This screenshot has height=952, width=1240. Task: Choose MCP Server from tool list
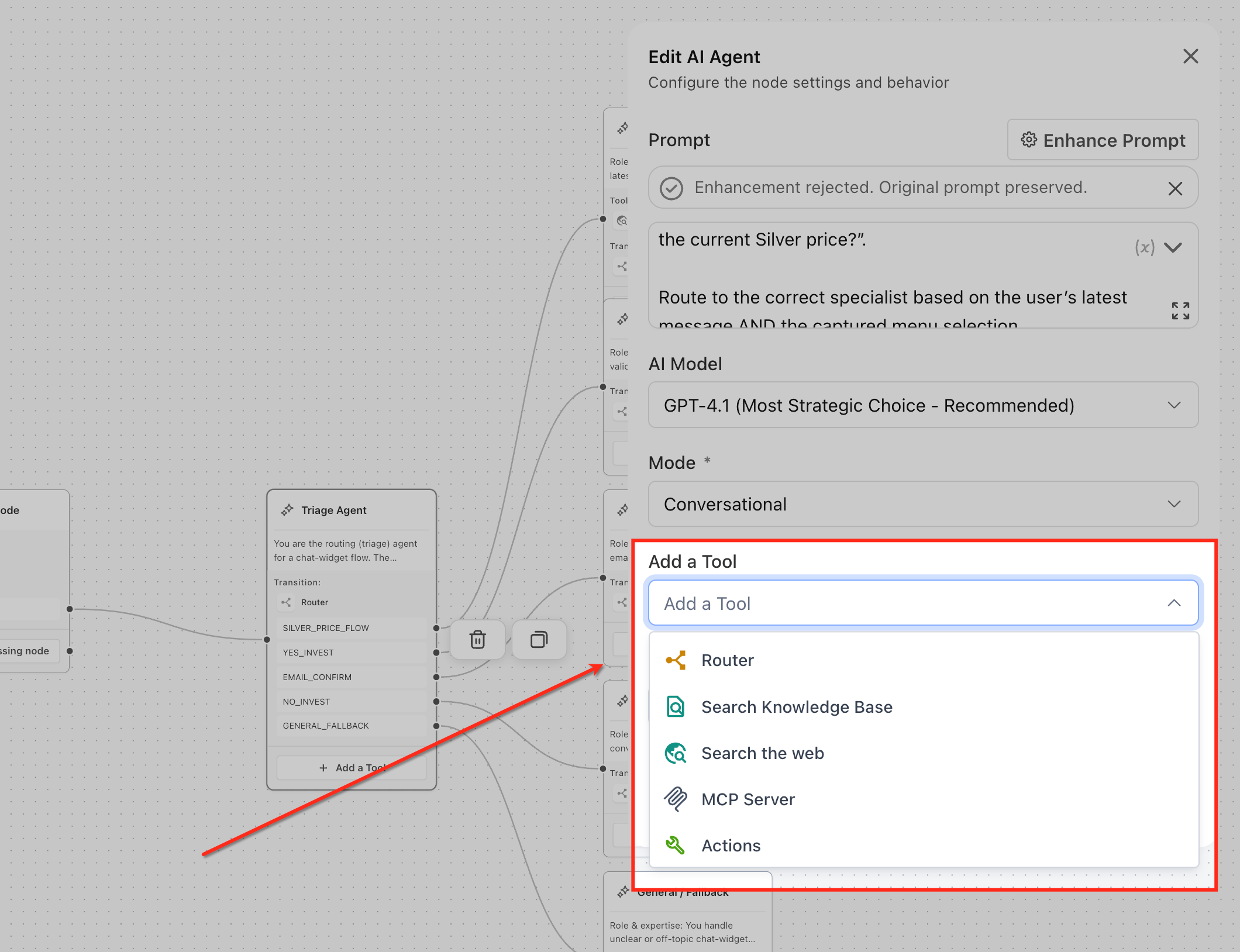point(748,799)
